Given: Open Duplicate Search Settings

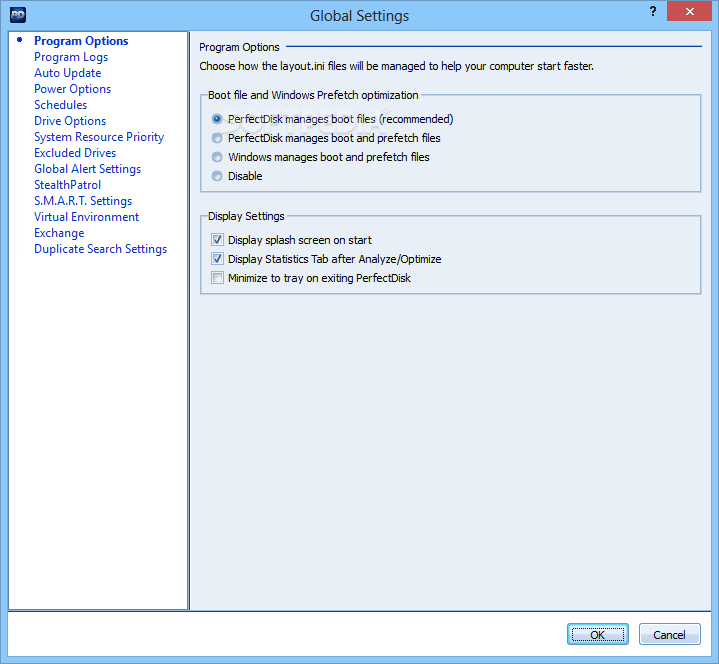Looking at the screenshot, I should click(x=100, y=249).
